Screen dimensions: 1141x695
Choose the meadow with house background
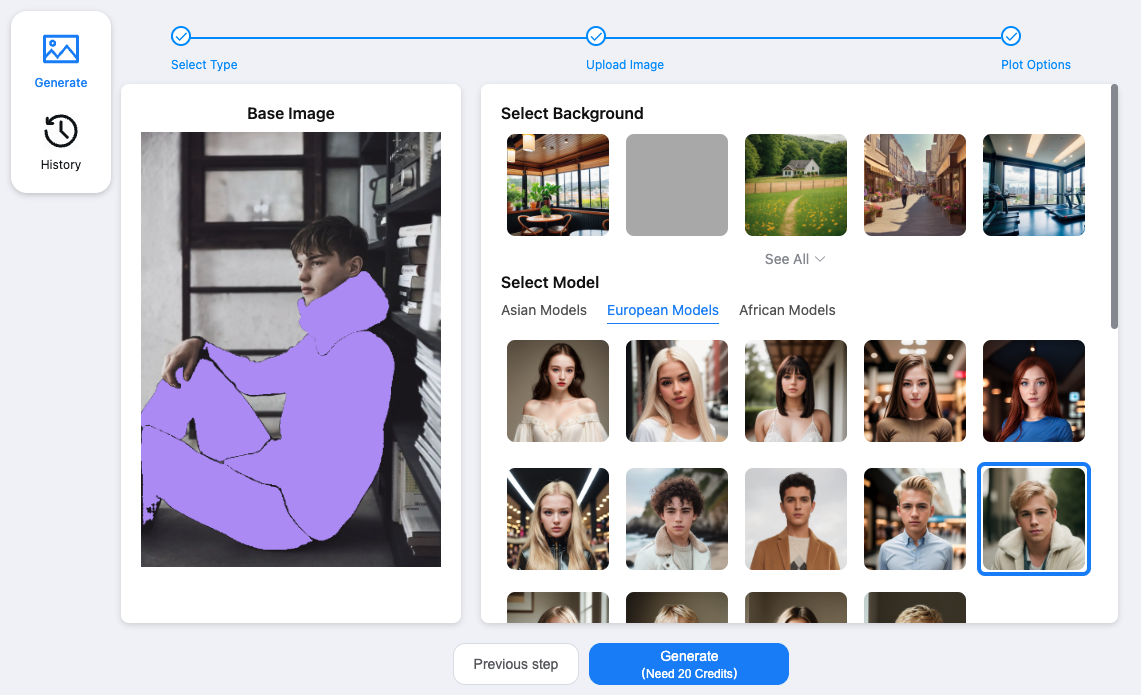795,185
